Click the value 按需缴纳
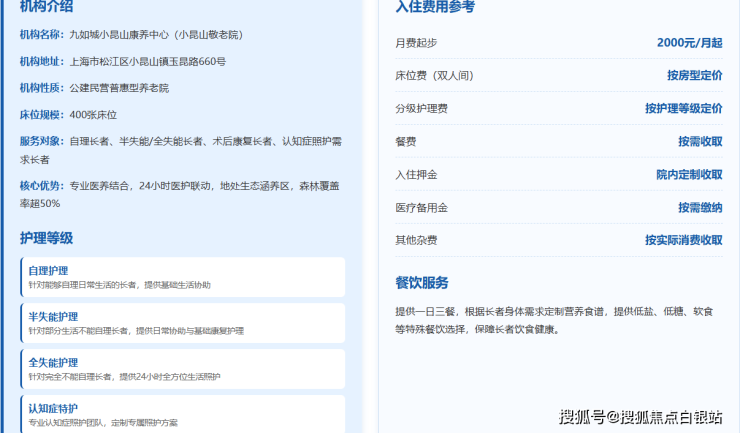This screenshot has height=433, width=740. coord(700,208)
